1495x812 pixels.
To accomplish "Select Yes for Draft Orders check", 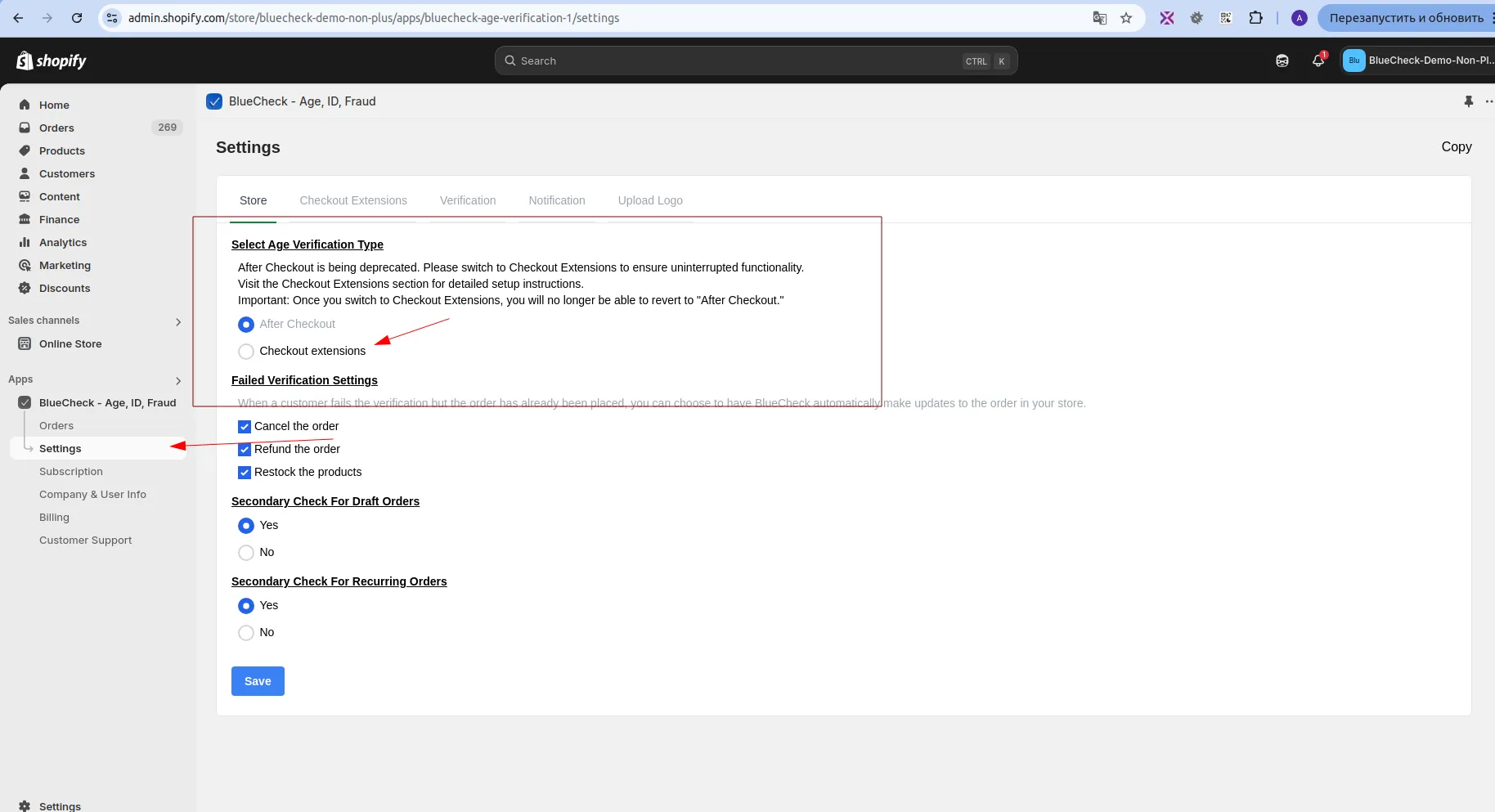I will (246, 526).
